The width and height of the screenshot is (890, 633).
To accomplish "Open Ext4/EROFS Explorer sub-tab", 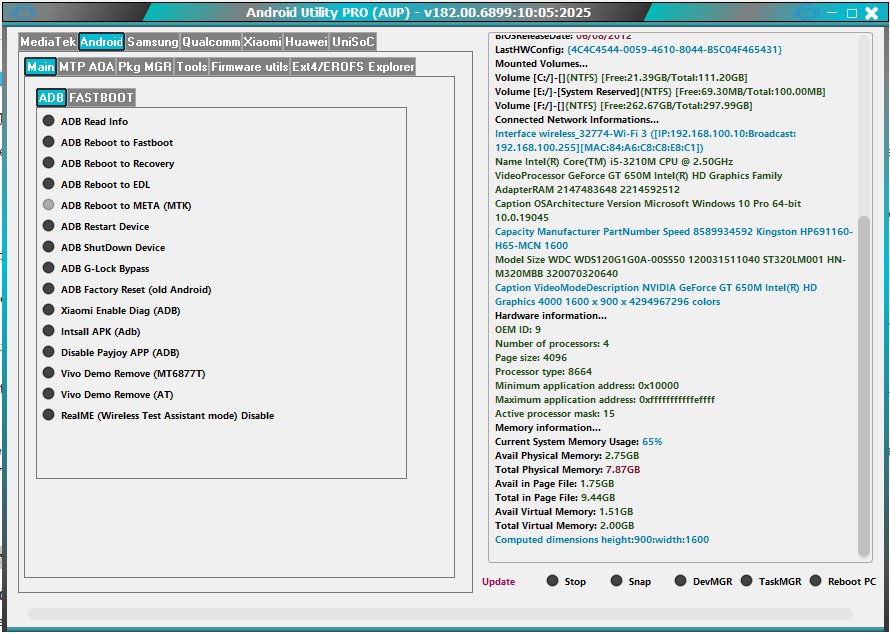I will click(x=353, y=66).
